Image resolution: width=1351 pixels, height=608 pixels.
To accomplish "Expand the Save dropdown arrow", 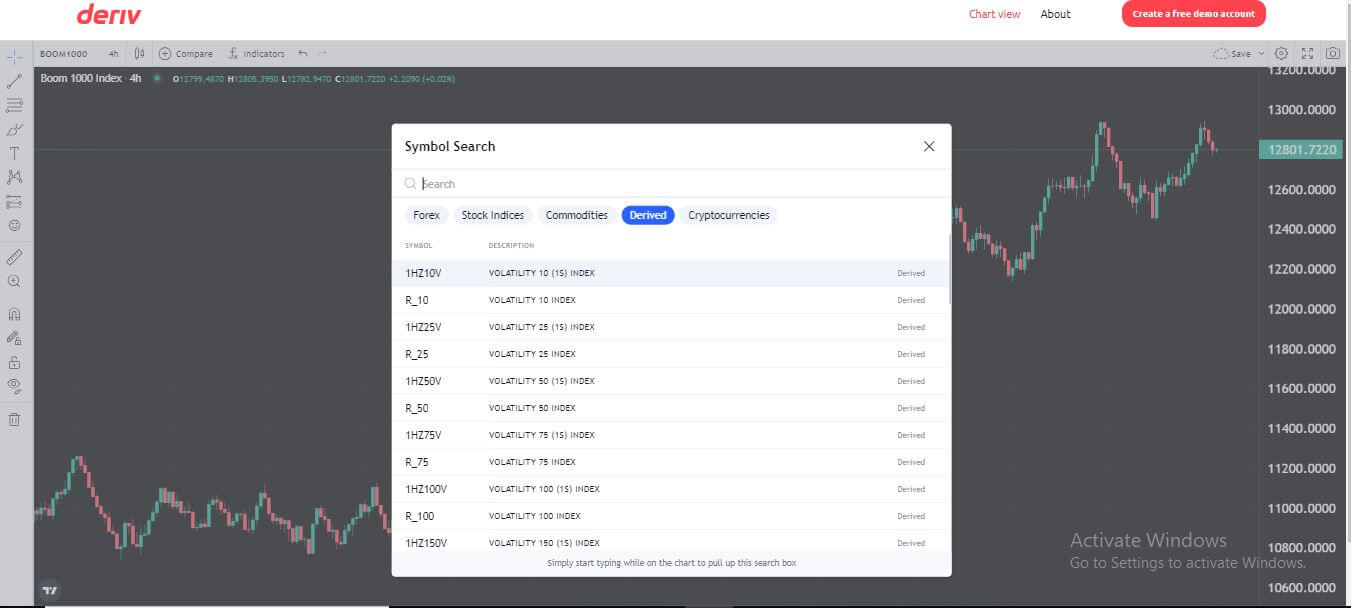I will coord(1261,54).
